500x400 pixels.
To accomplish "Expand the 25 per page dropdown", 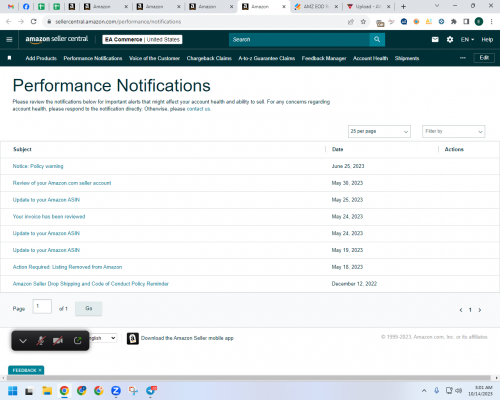I will pos(379,131).
